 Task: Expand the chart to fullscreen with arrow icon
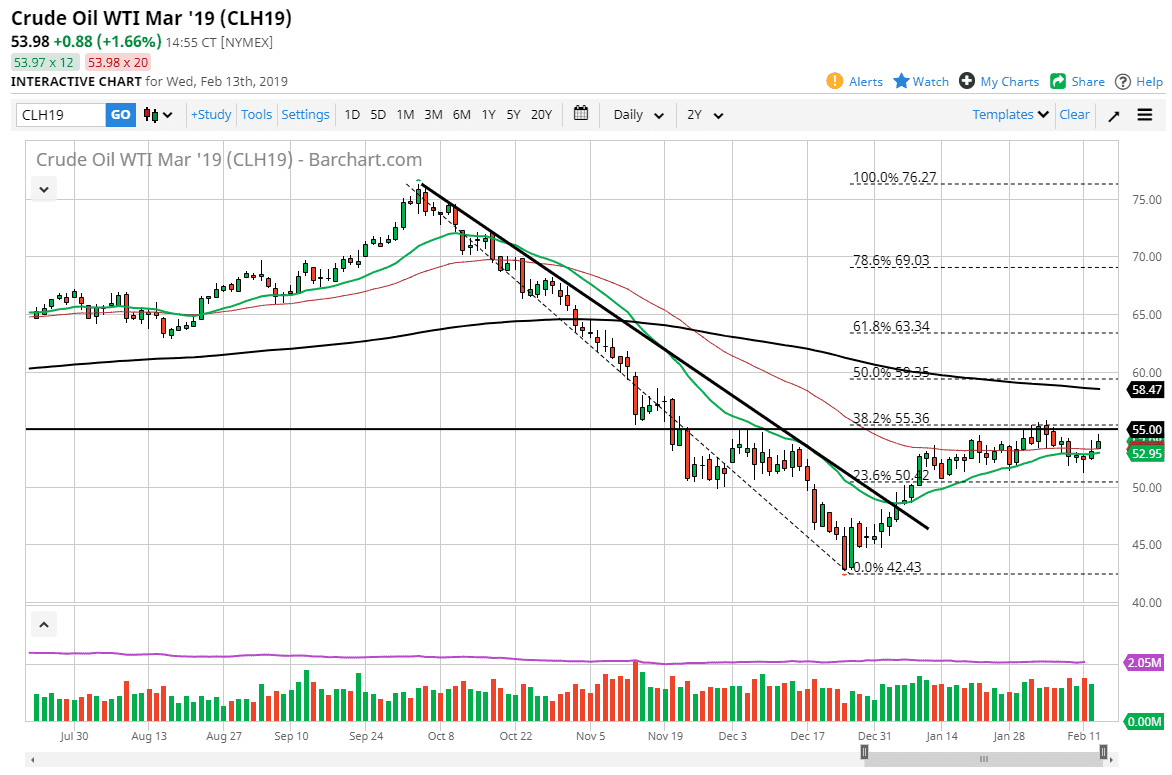(1113, 114)
